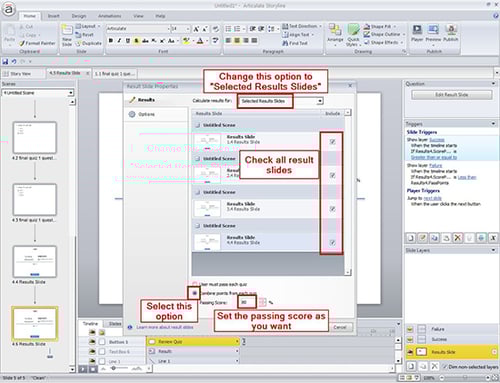Click the New Slide icon

pyautogui.click(x=67, y=35)
